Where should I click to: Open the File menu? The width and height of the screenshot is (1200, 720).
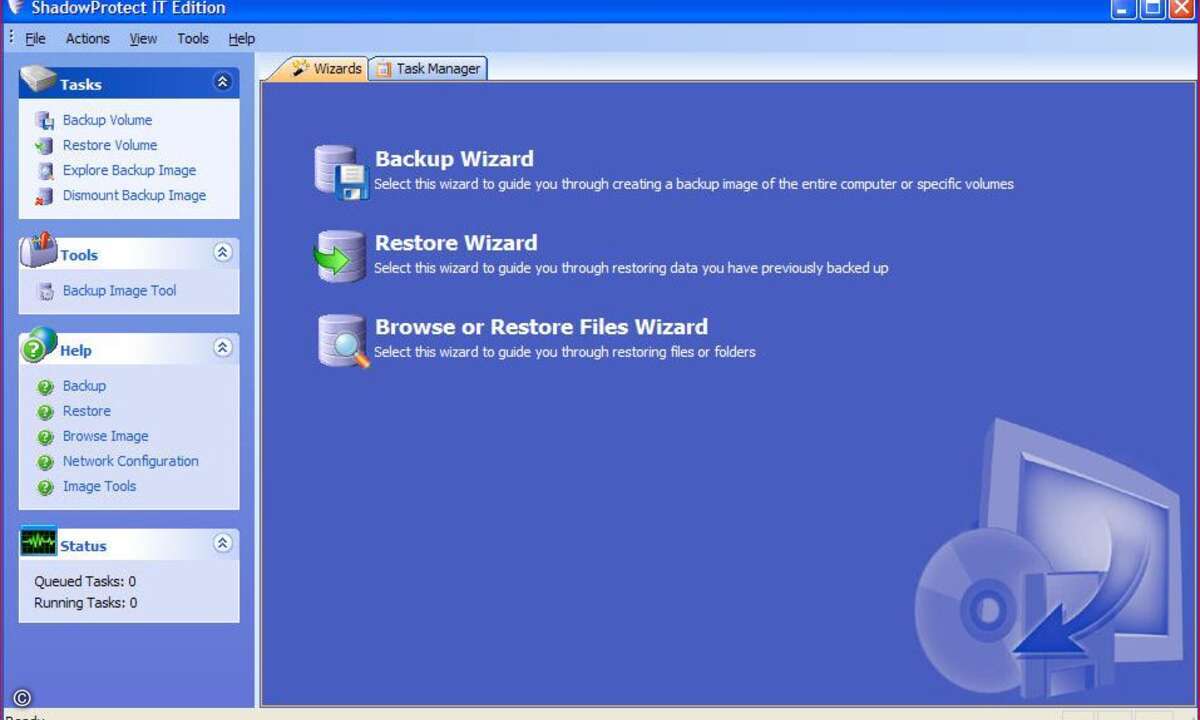35,38
